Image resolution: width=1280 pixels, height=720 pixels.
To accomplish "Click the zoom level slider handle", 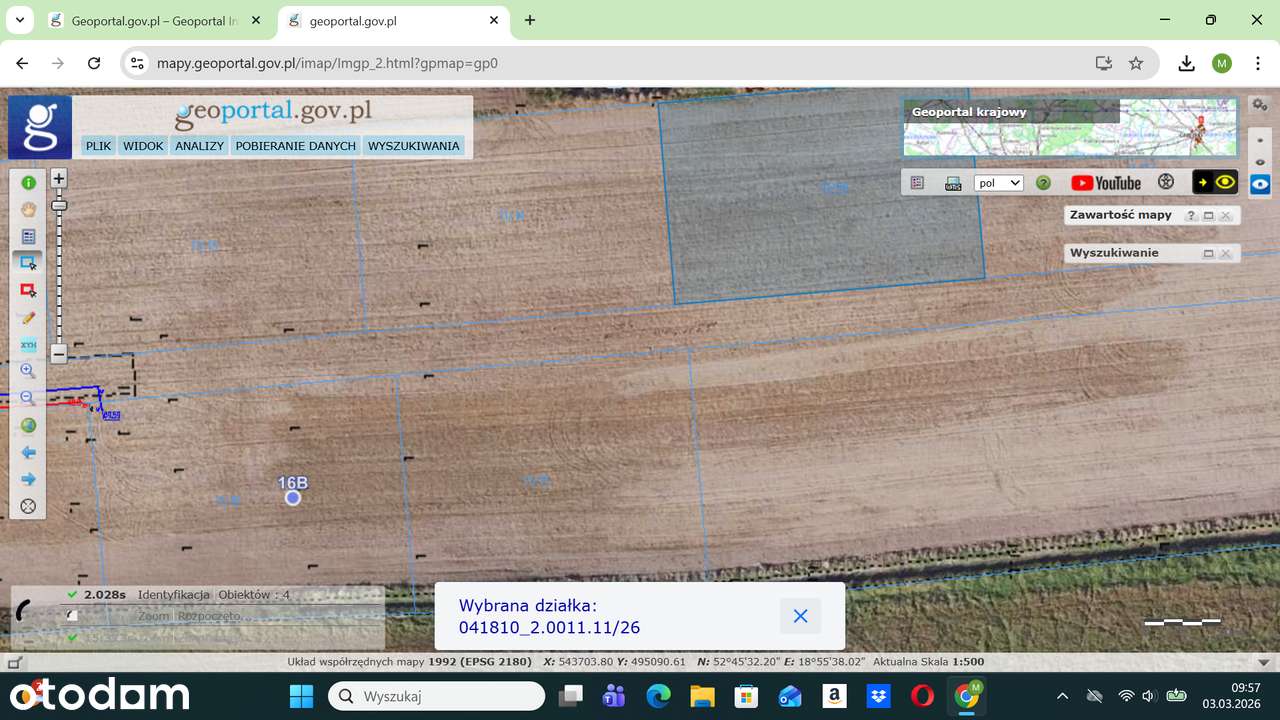I will point(59,205).
